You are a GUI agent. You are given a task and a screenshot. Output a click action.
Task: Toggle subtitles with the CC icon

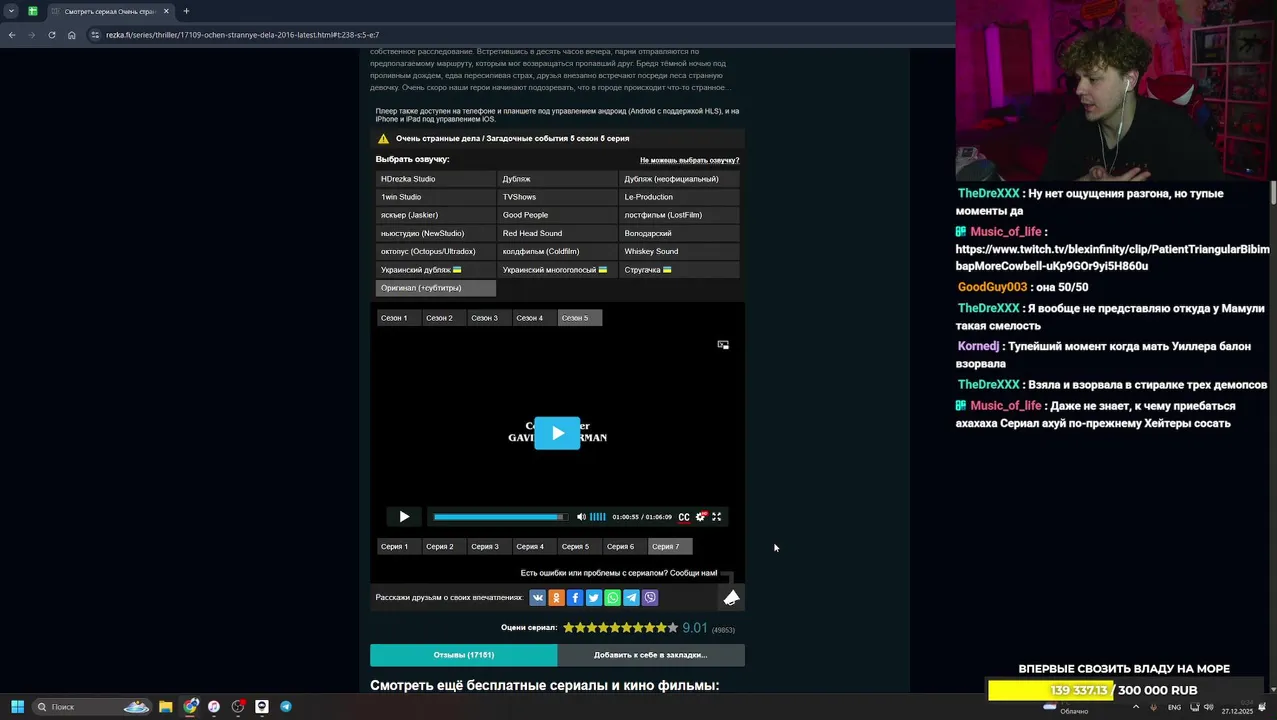[x=684, y=517]
